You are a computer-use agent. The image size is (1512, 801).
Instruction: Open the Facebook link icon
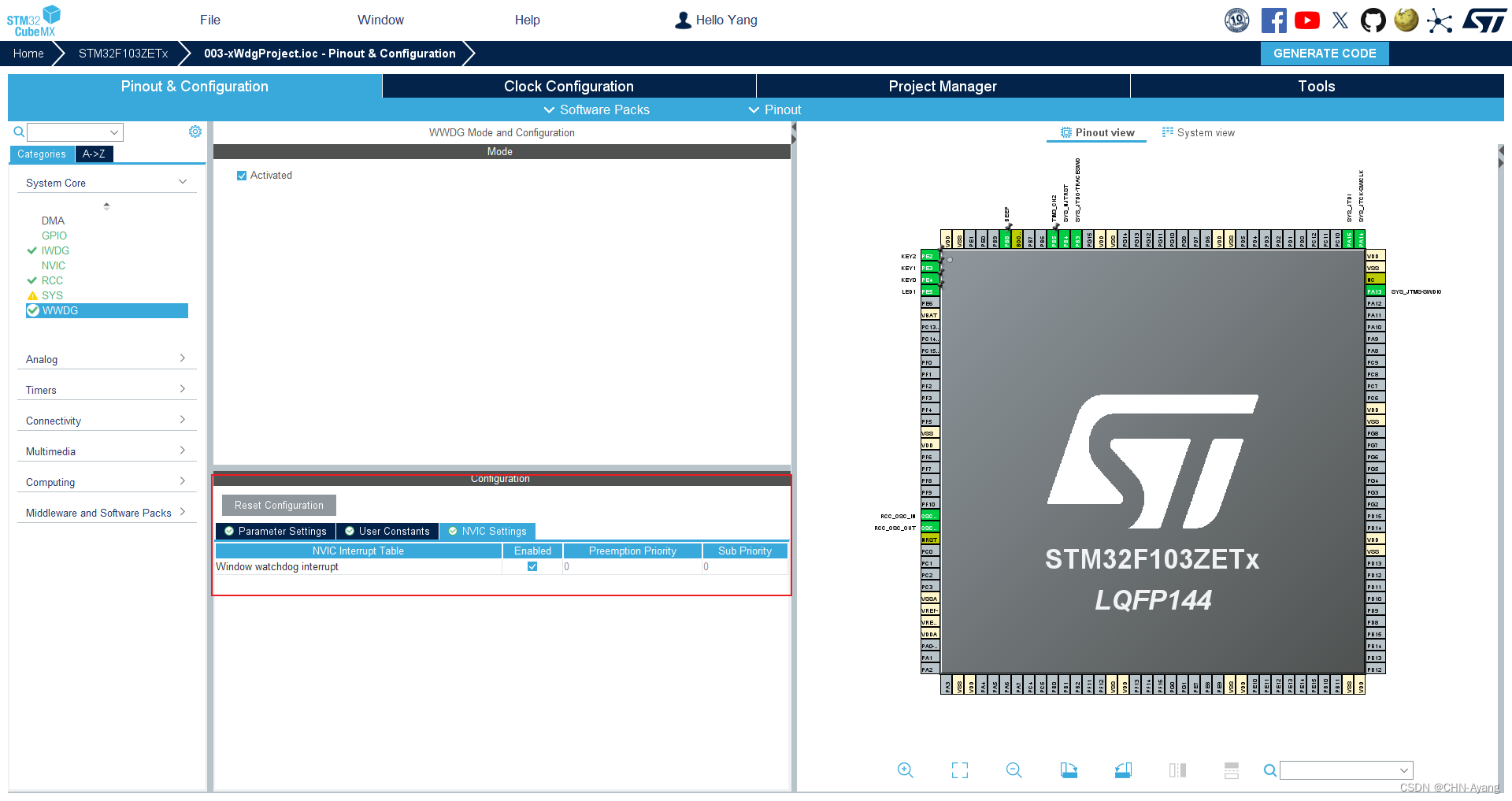[1273, 20]
